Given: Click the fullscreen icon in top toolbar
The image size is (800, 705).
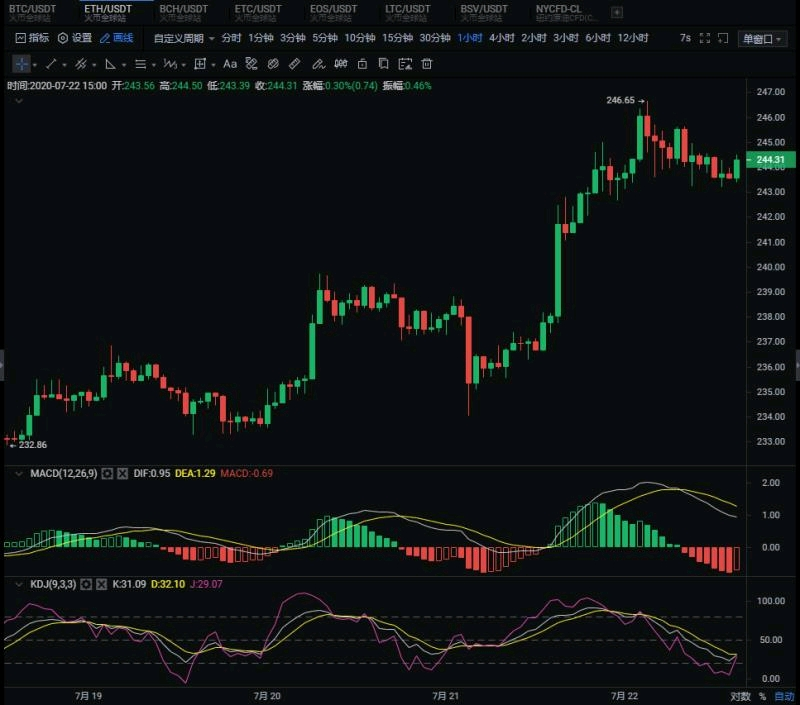Looking at the screenshot, I should 705,38.
